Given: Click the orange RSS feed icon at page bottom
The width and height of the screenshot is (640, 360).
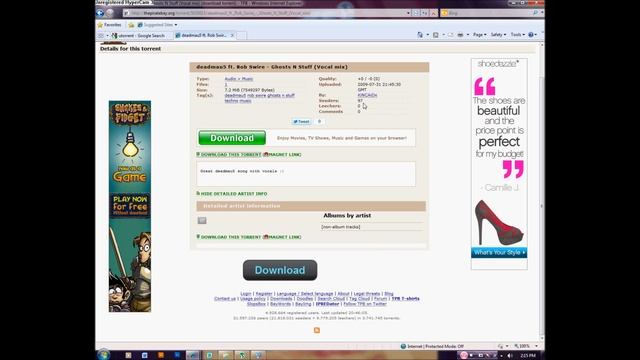Looking at the screenshot, I should click(x=317, y=330).
